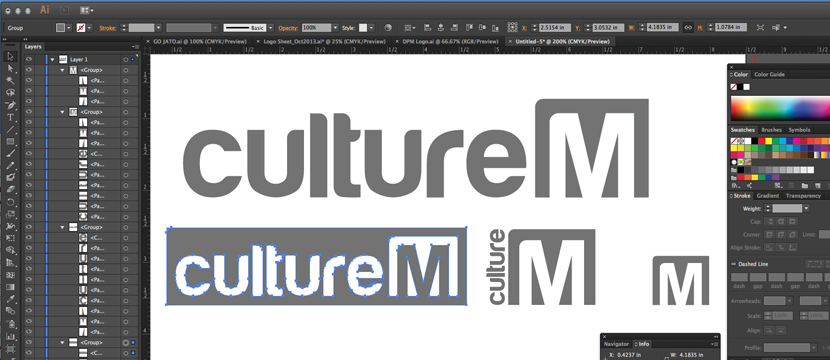Open Adobe Bridge from title bar
The height and width of the screenshot is (360, 830).
[65, 10]
